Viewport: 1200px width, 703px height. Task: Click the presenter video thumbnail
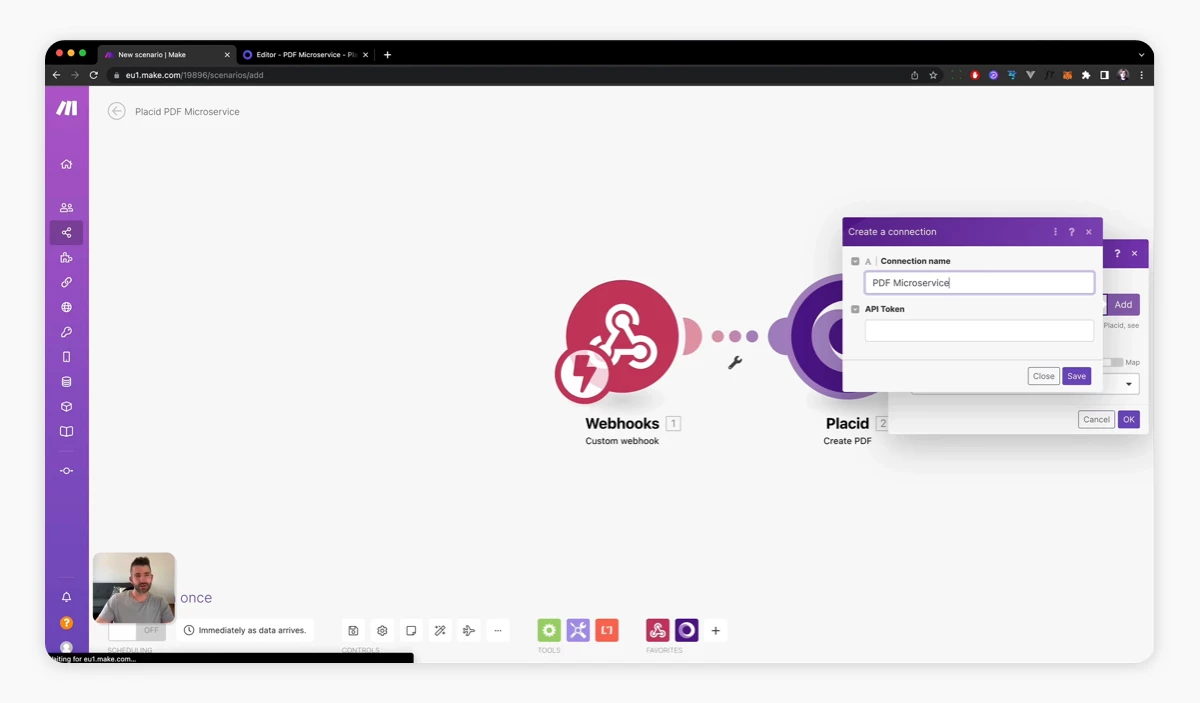[134, 588]
